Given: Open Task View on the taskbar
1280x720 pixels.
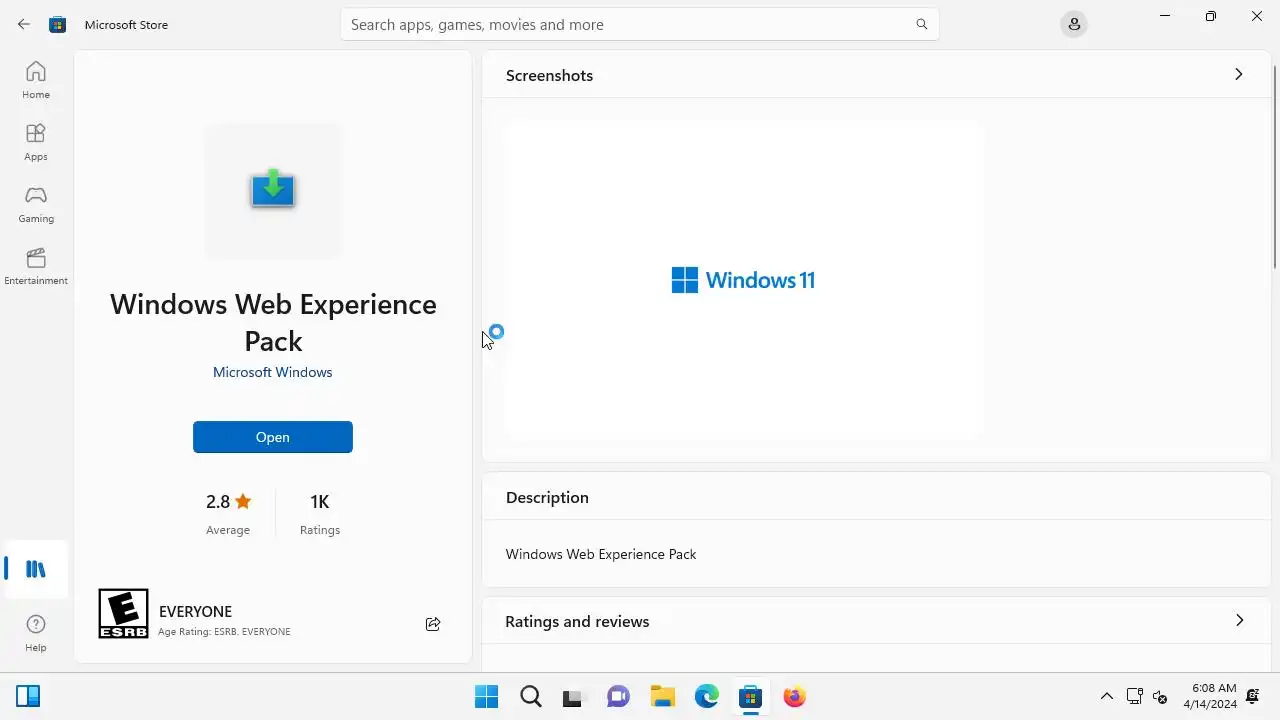Looking at the screenshot, I should [572, 696].
